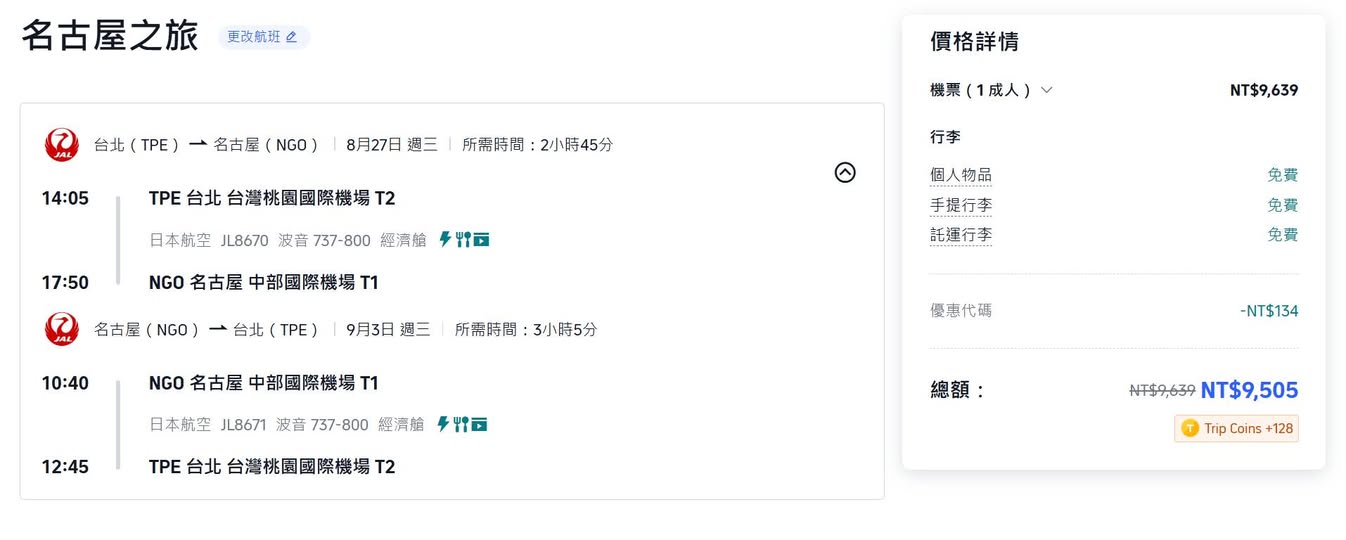Screen dimensions: 1346x540
Task: Click the return 名古屋（NGO）to 台北（TPE）header
Action: coord(206,329)
